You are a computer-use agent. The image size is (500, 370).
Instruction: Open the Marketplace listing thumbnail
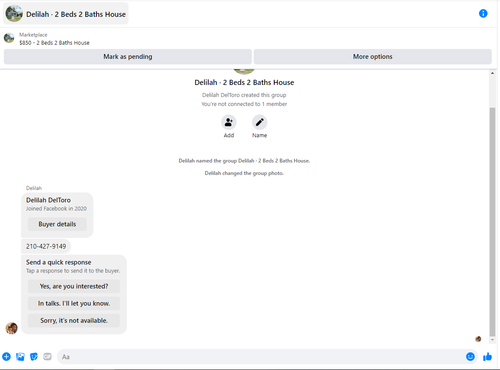9,38
